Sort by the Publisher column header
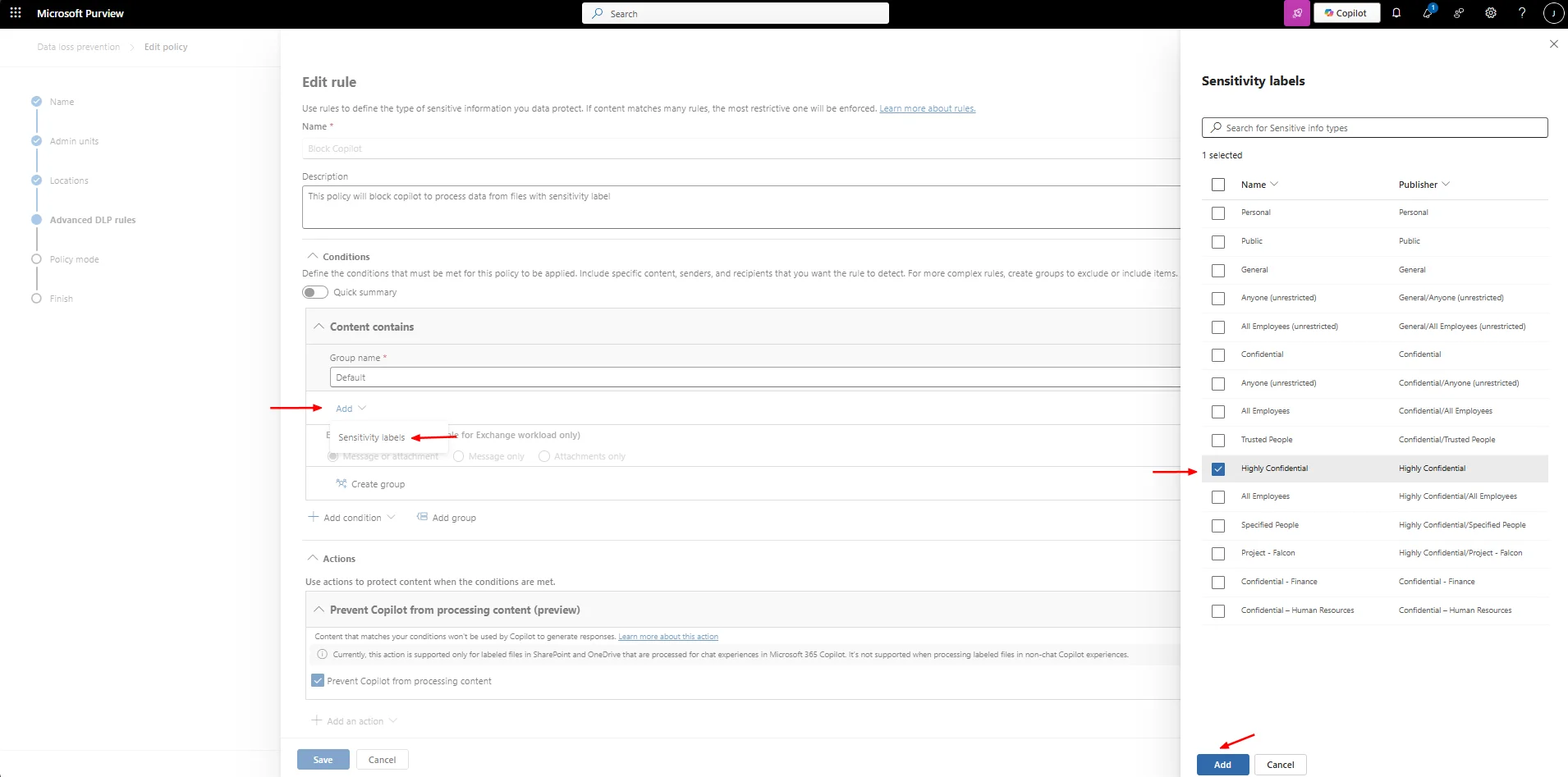The image size is (1568, 777). [x=1424, y=185]
